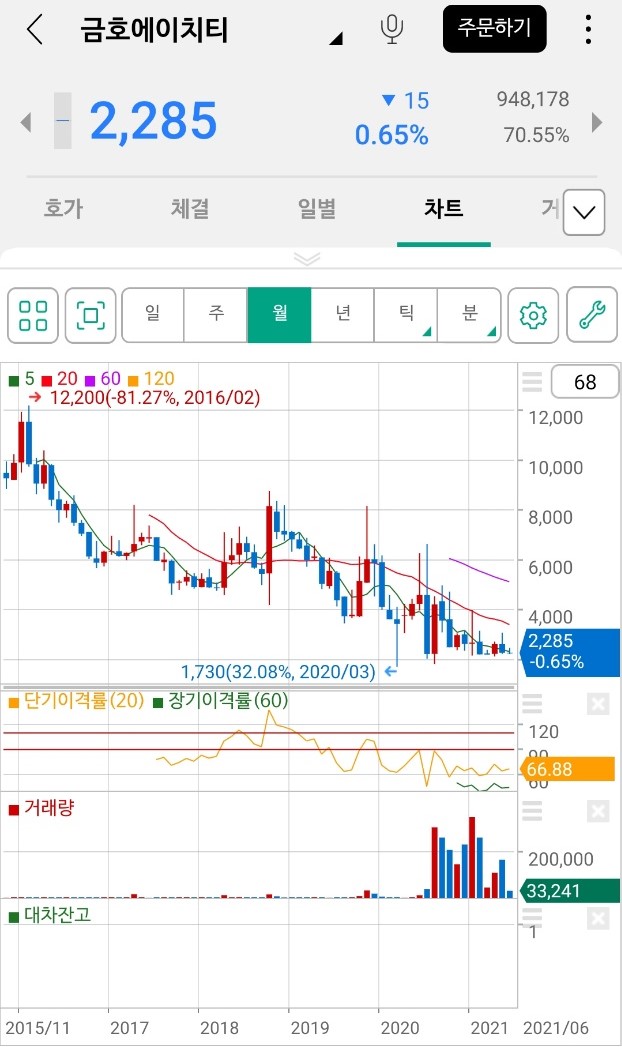Open the three-dot more options menu

tap(588, 29)
